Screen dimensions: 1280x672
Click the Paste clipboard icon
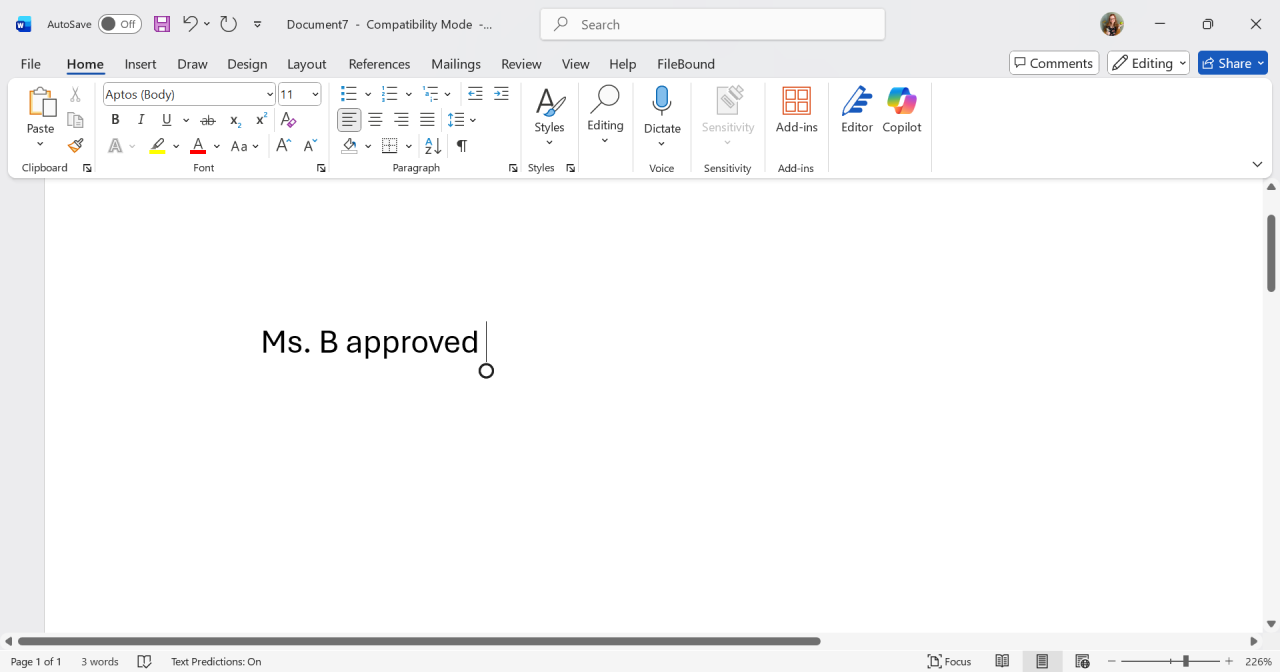pyautogui.click(x=41, y=102)
